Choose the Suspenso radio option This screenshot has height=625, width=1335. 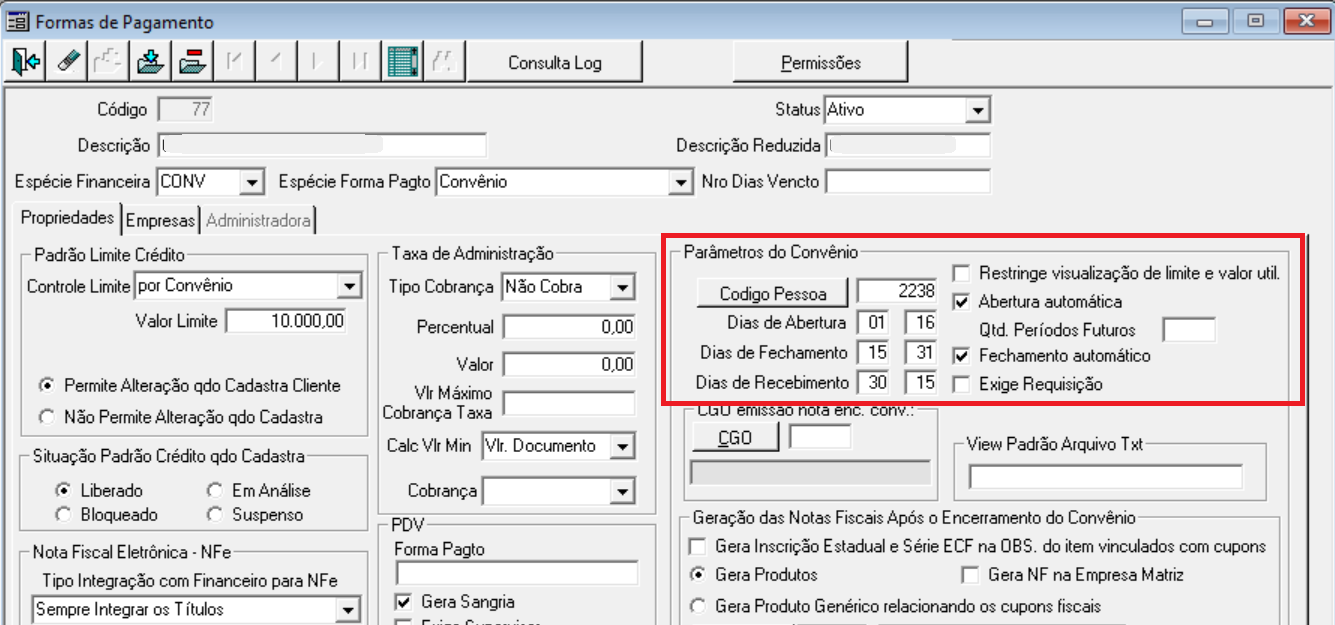coord(213,515)
